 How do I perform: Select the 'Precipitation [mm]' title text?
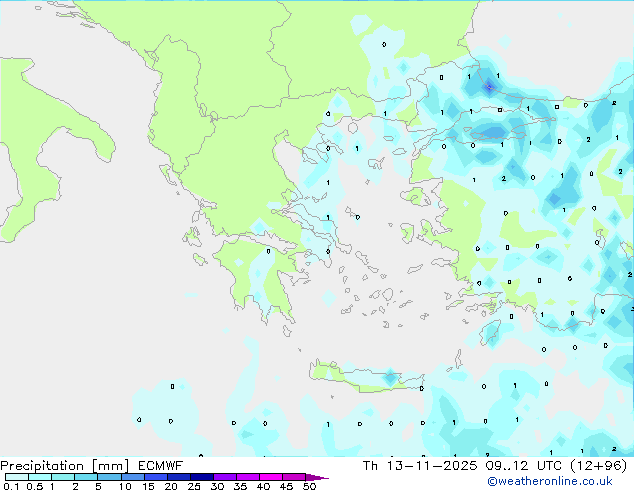(x=65, y=466)
